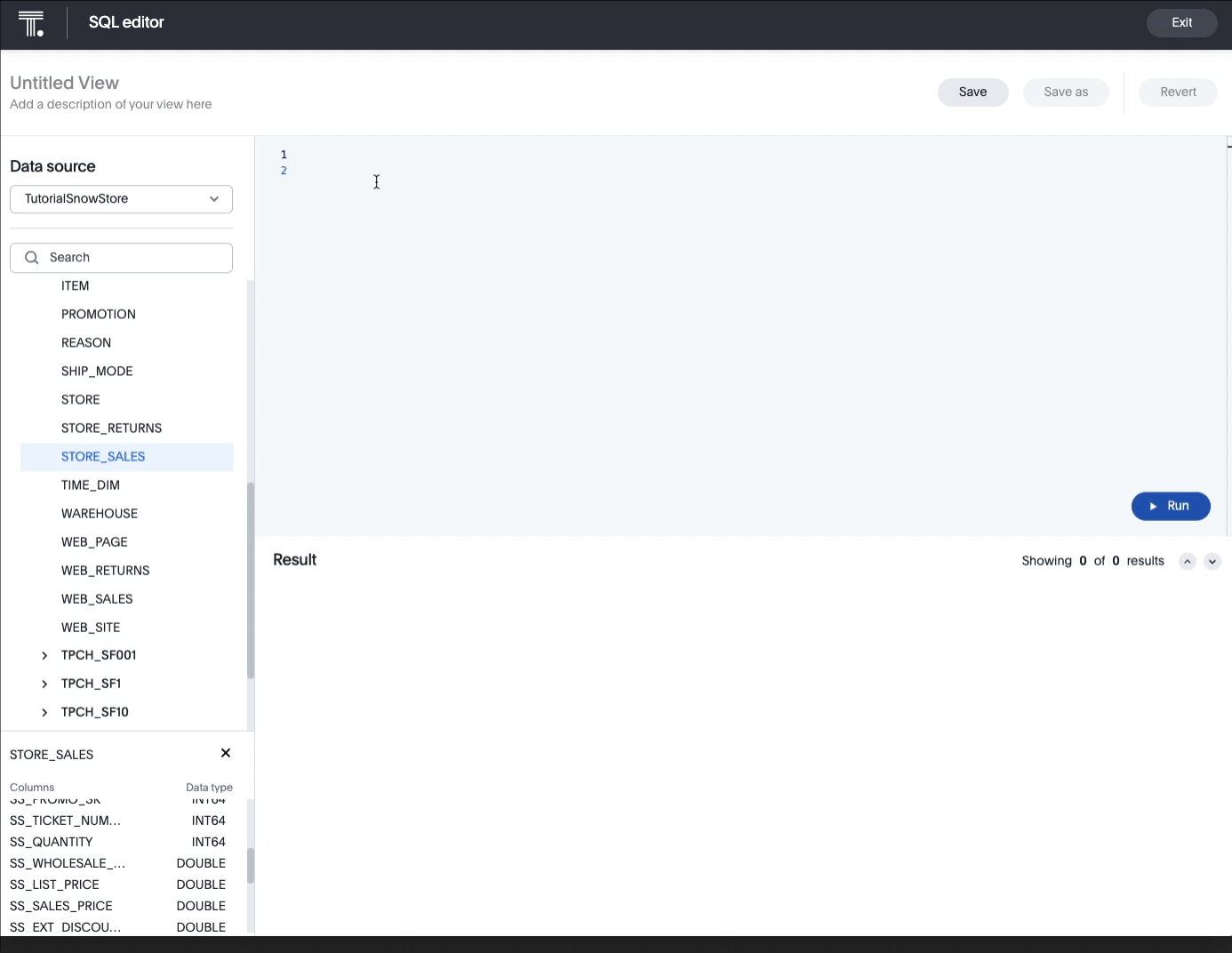Click the Untitled View title

coord(64,83)
